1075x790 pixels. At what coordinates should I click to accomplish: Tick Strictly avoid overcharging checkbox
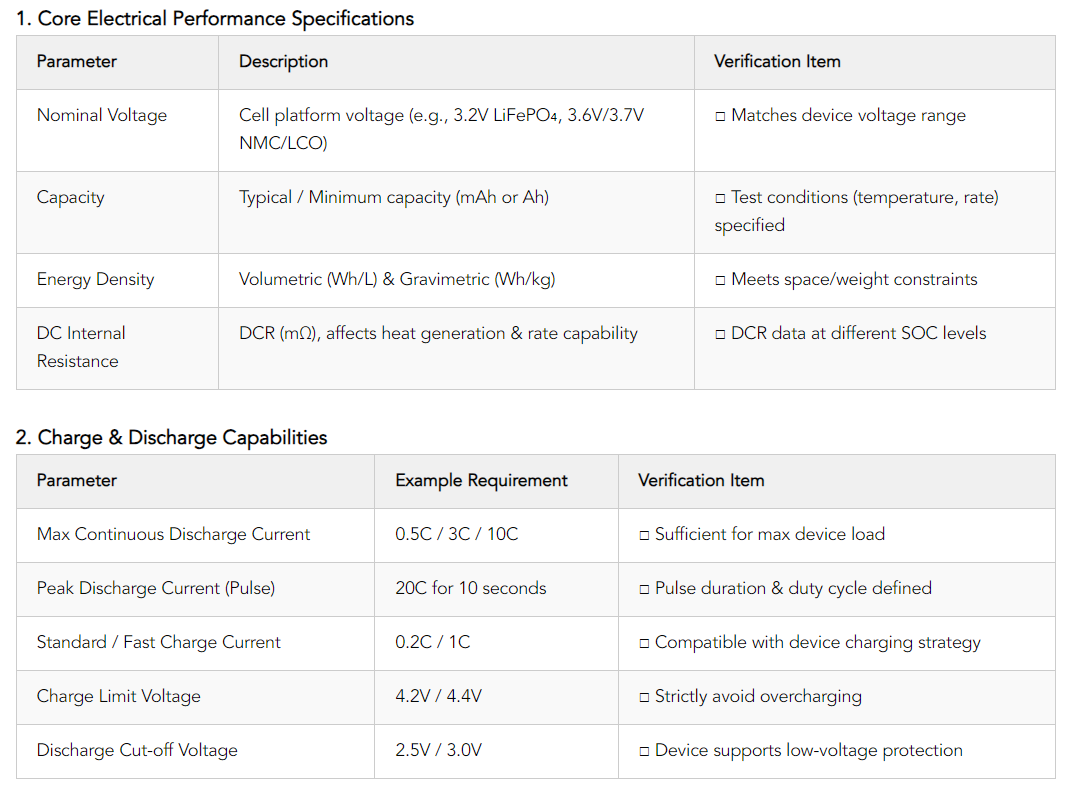(x=644, y=697)
